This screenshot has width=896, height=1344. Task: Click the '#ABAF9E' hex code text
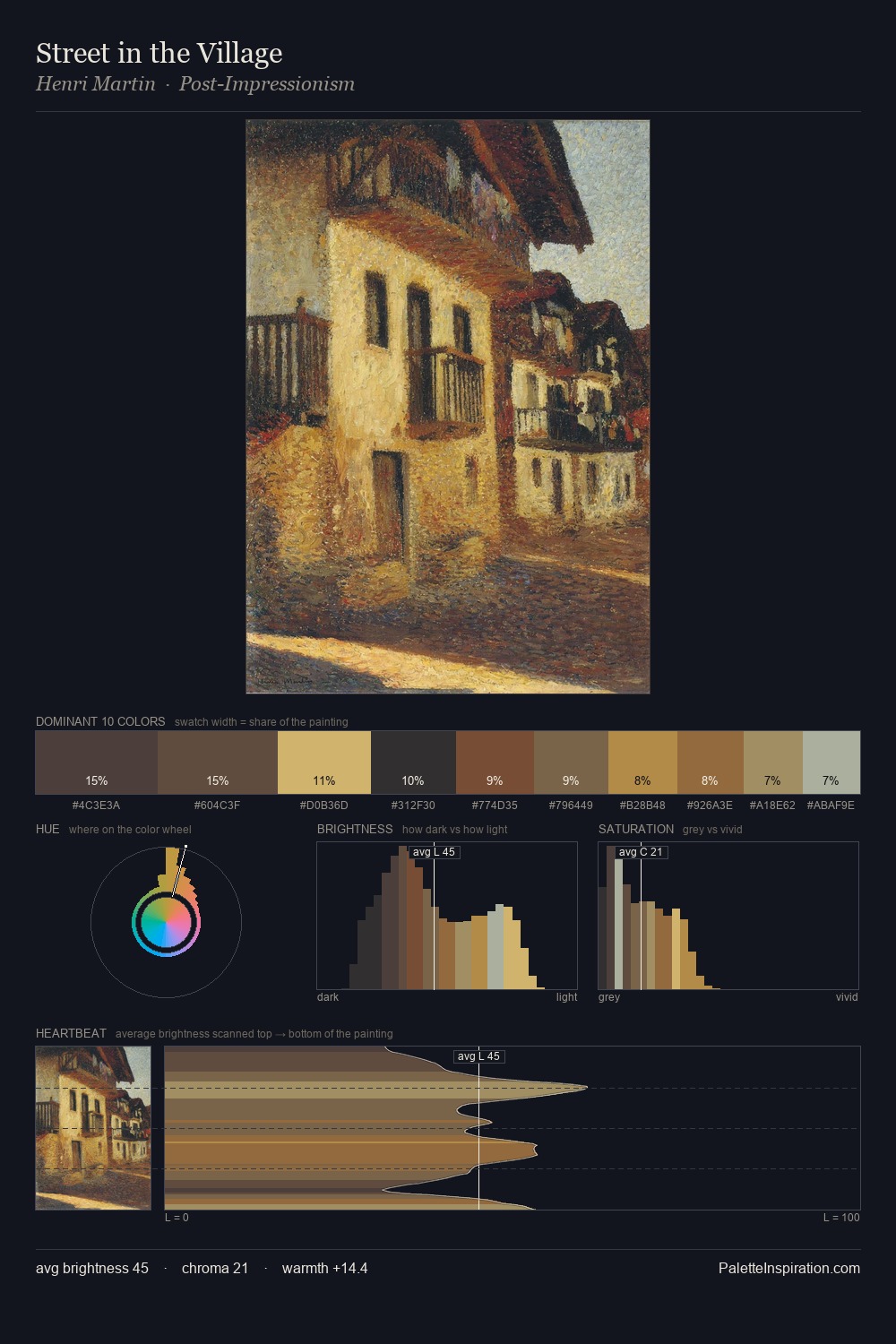(x=831, y=806)
